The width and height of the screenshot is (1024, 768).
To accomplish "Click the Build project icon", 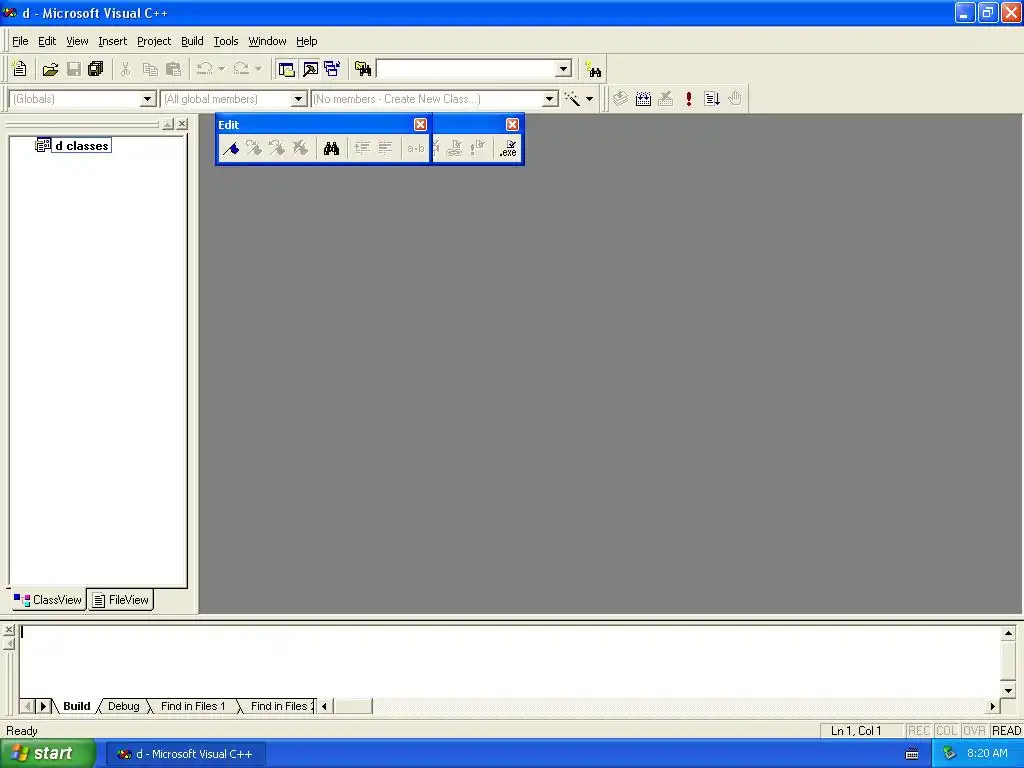I will 643,99.
